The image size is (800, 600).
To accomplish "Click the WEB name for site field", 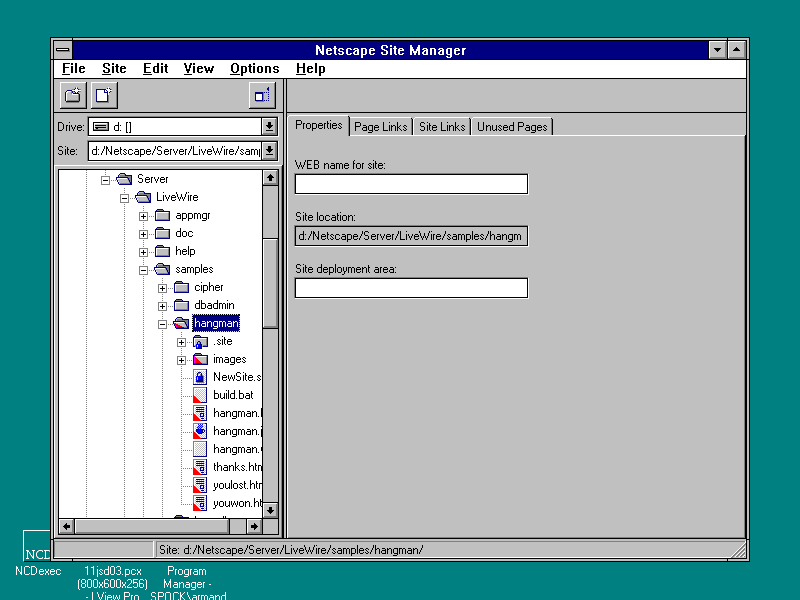I will coord(411,184).
